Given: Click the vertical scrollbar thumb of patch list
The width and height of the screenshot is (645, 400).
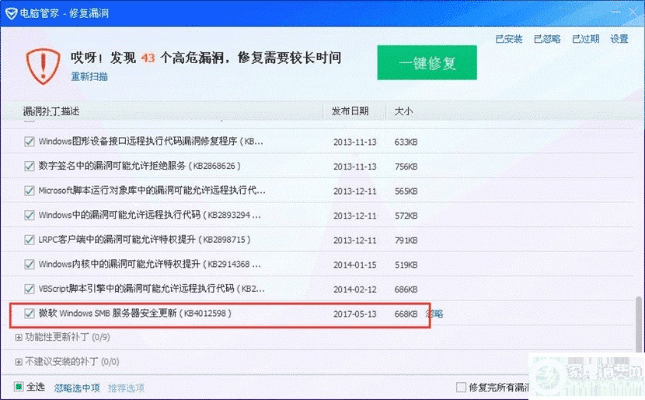Looking at the screenshot, I should [639, 324].
